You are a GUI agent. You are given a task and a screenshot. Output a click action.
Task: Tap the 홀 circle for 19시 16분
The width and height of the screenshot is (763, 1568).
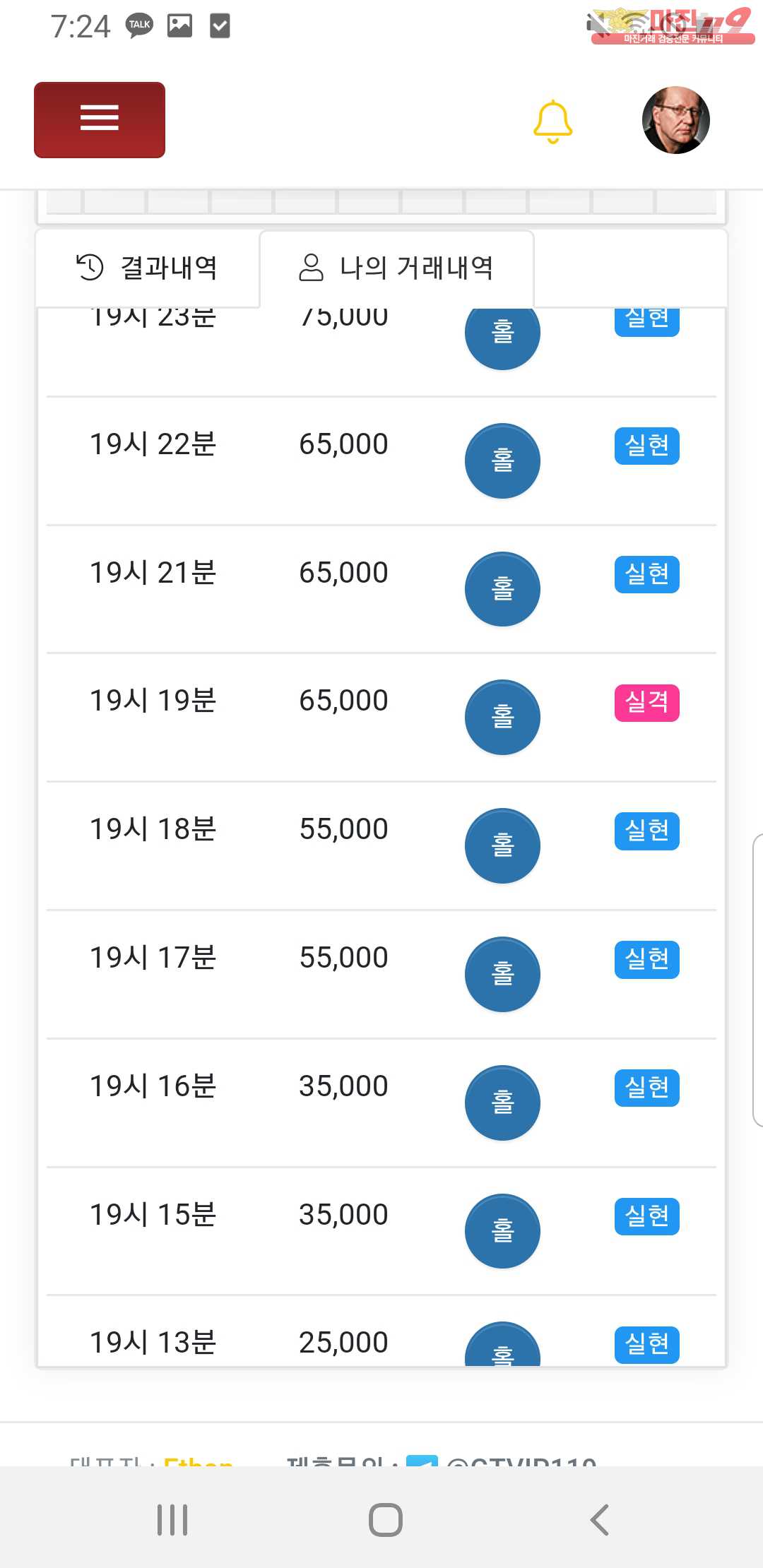(x=502, y=1103)
